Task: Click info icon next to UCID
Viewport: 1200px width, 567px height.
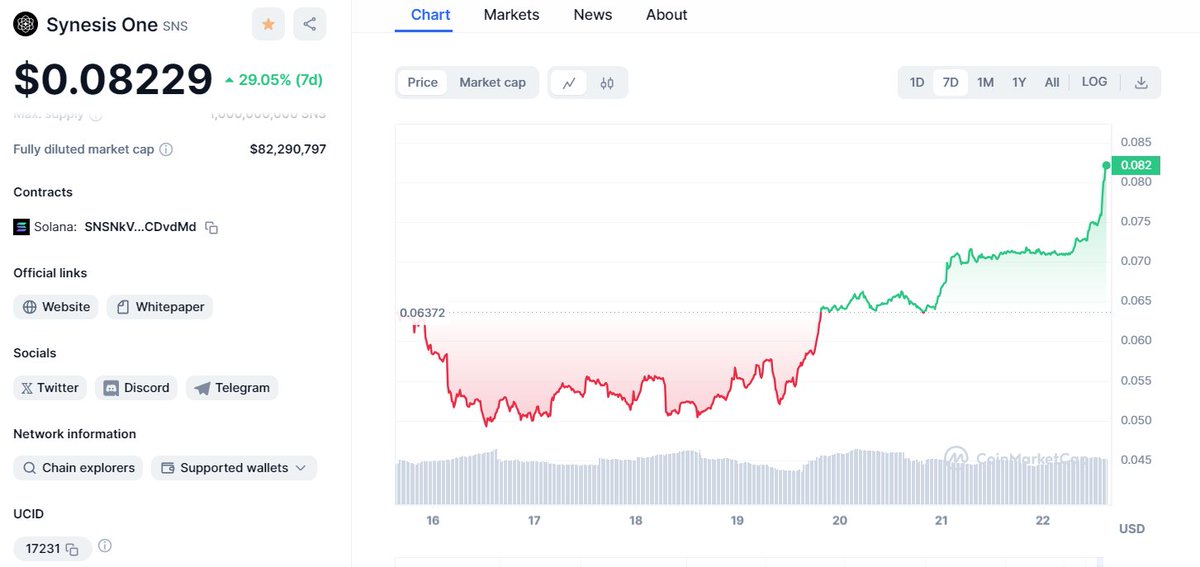Action: (105, 546)
